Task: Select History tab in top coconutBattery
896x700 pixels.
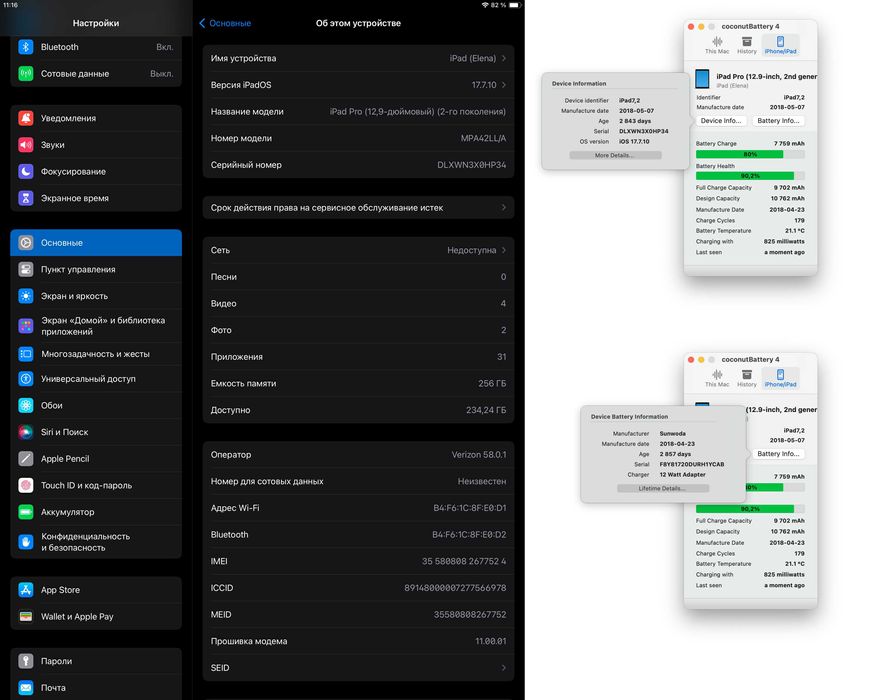Action: (746, 45)
